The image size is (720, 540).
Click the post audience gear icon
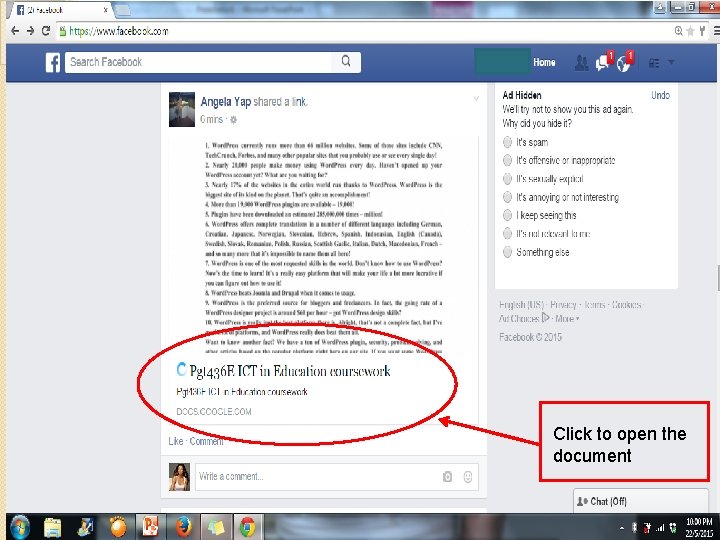(x=234, y=120)
